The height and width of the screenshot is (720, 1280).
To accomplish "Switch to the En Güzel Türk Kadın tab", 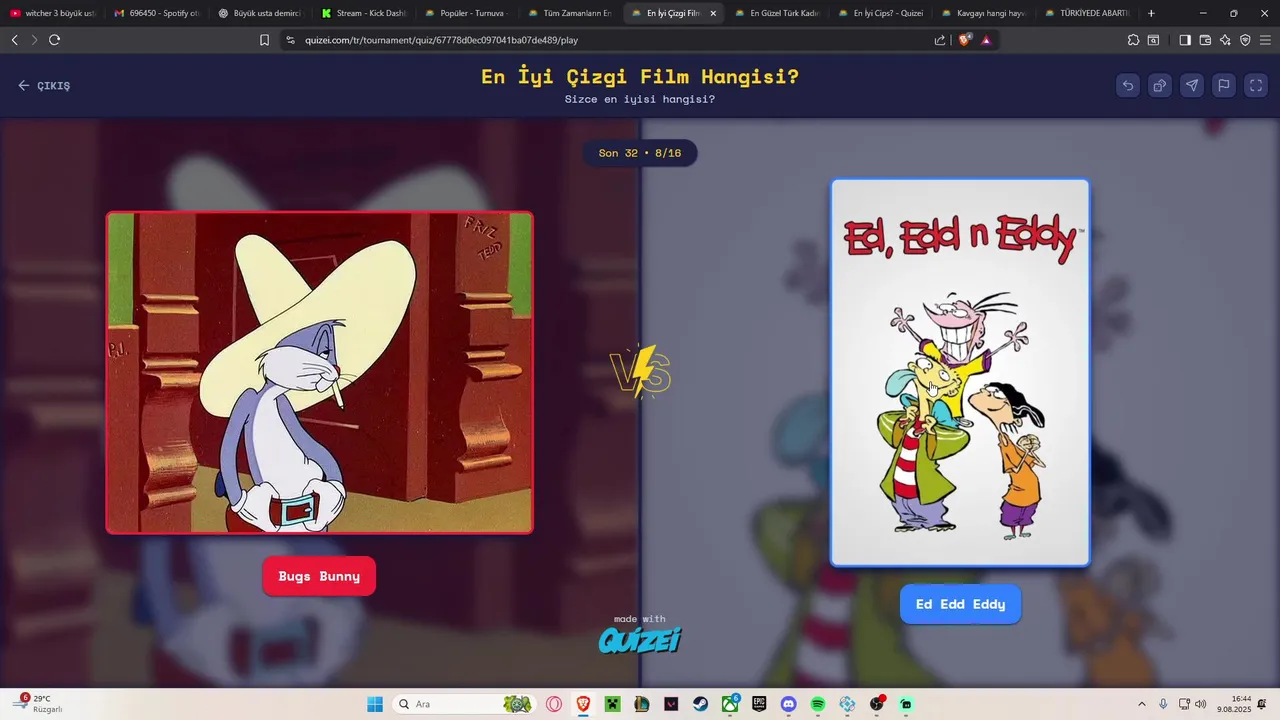I will coord(778,13).
